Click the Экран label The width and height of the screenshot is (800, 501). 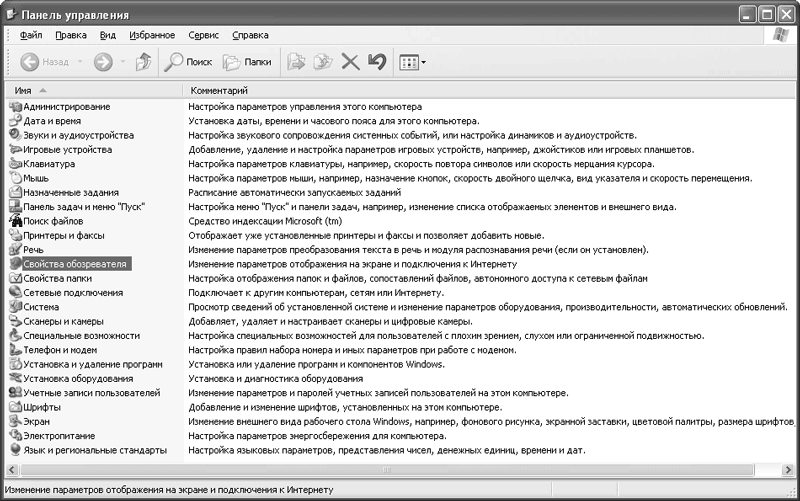(x=37, y=421)
